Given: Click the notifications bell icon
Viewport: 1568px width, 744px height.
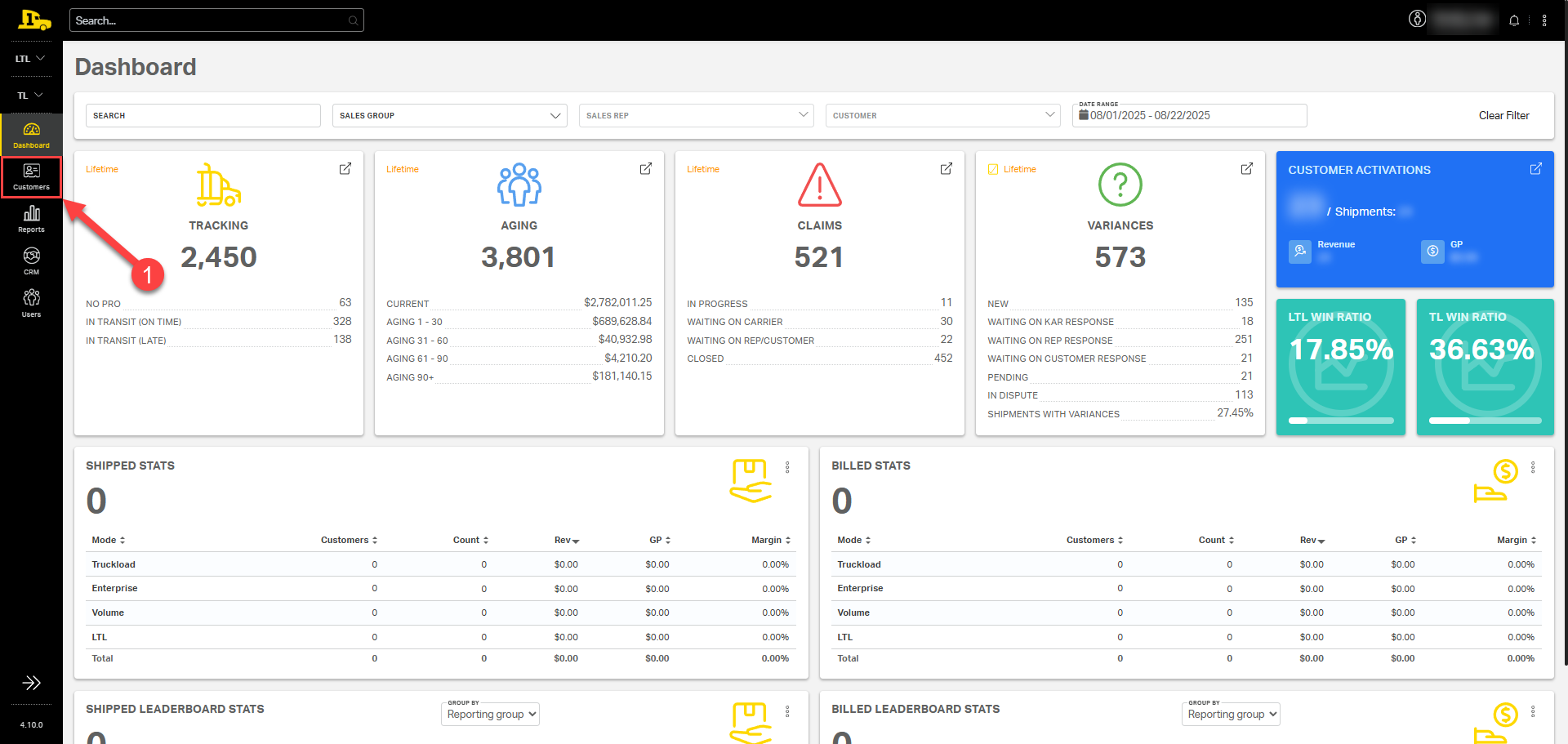Looking at the screenshot, I should pyautogui.click(x=1514, y=20).
